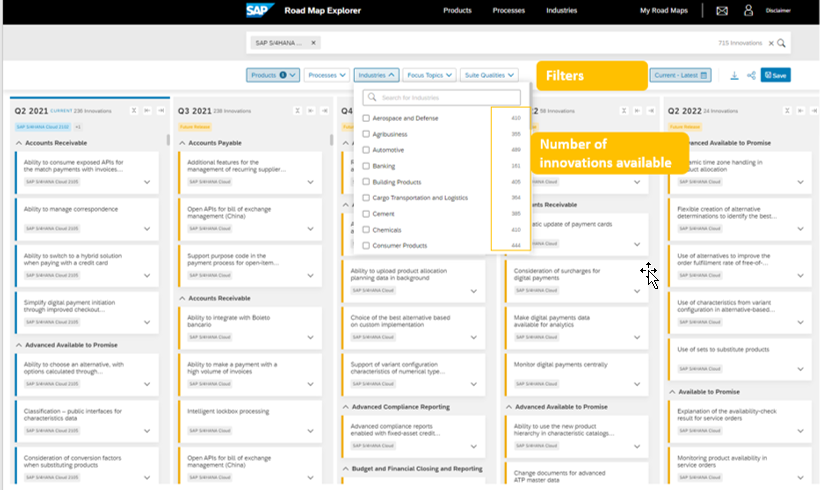Click the Current - Latest date button
820x490 pixels.
[x=680, y=75]
